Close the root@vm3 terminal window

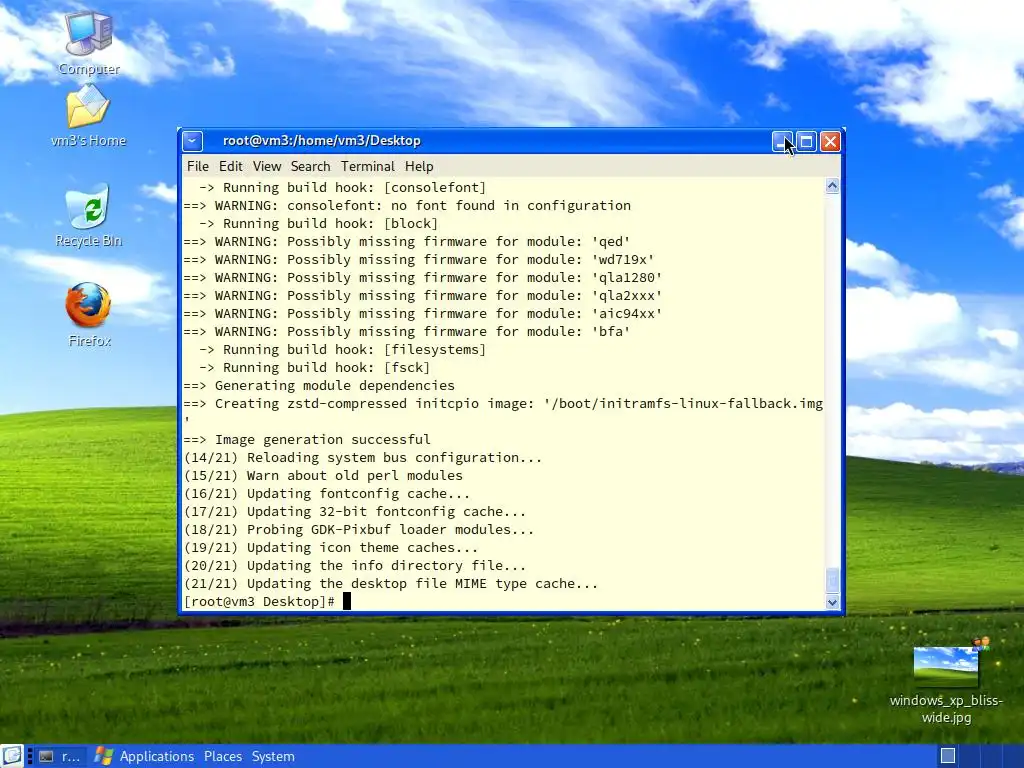tap(831, 141)
